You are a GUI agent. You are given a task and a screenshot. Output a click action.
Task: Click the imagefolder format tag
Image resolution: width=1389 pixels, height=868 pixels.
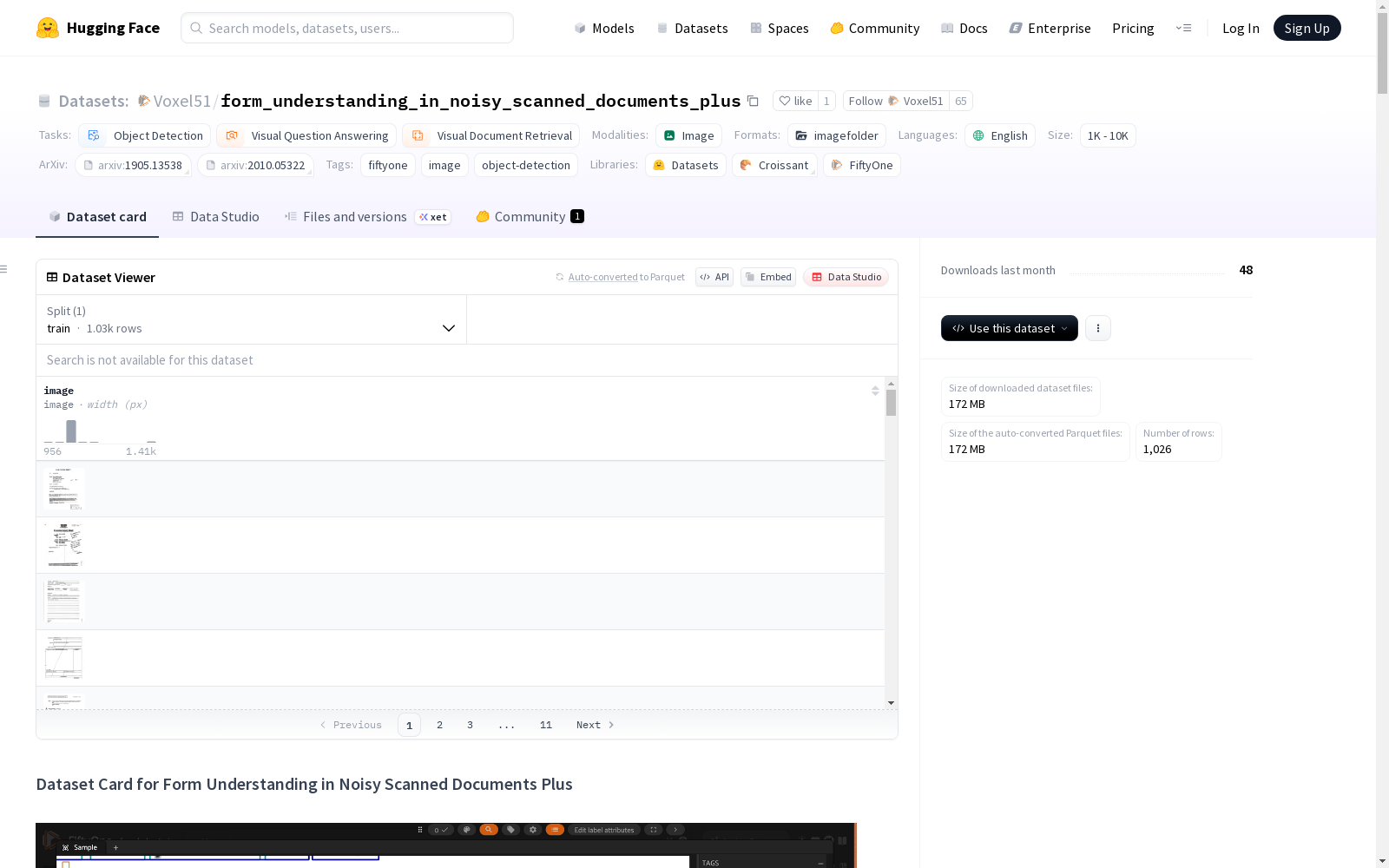pyautogui.click(x=837, y=135)
